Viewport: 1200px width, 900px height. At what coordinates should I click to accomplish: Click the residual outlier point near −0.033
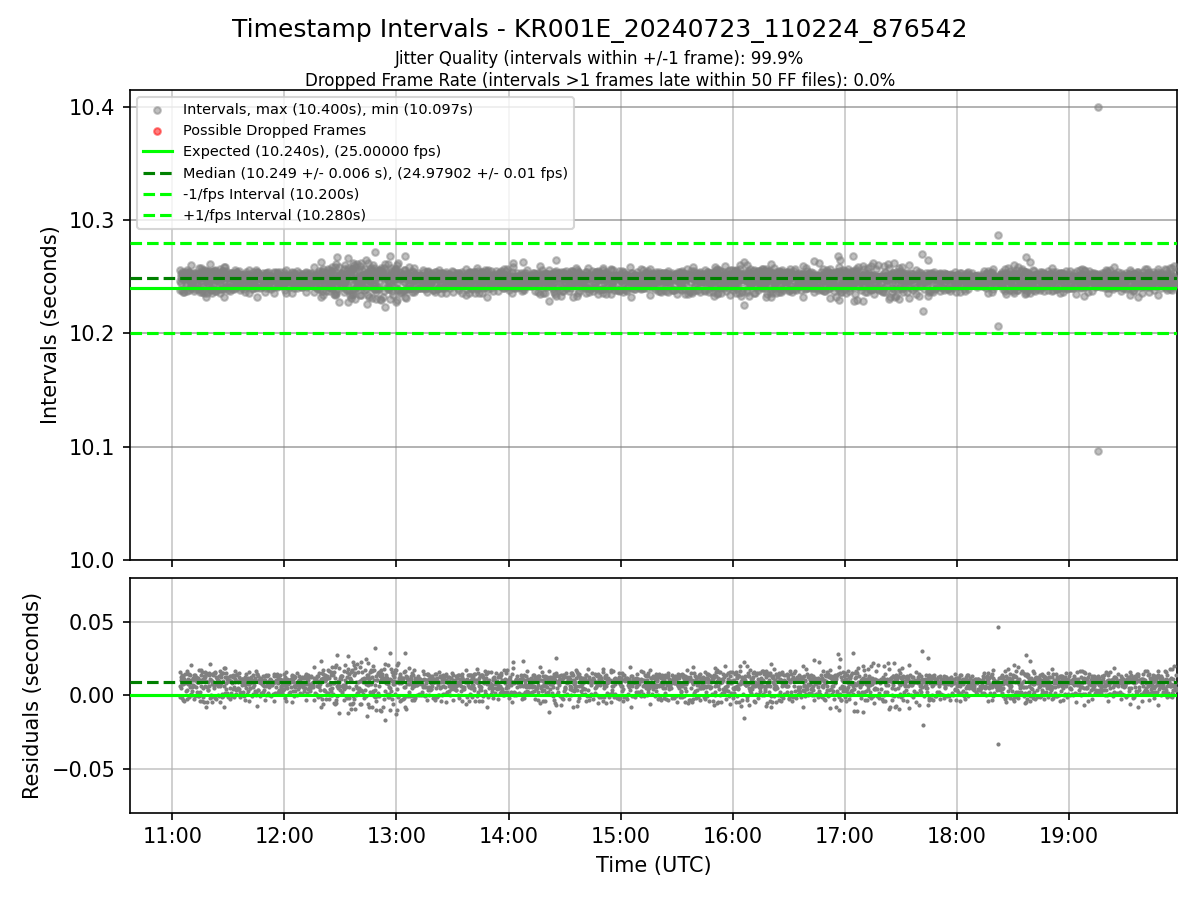point(998,744)
